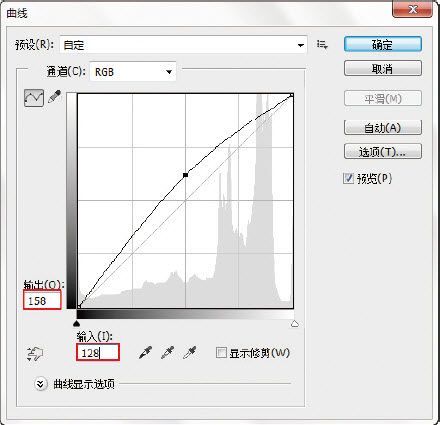
Task: Open the preset options menu icon
Action: pyautogui.click(x=322, y=44)
